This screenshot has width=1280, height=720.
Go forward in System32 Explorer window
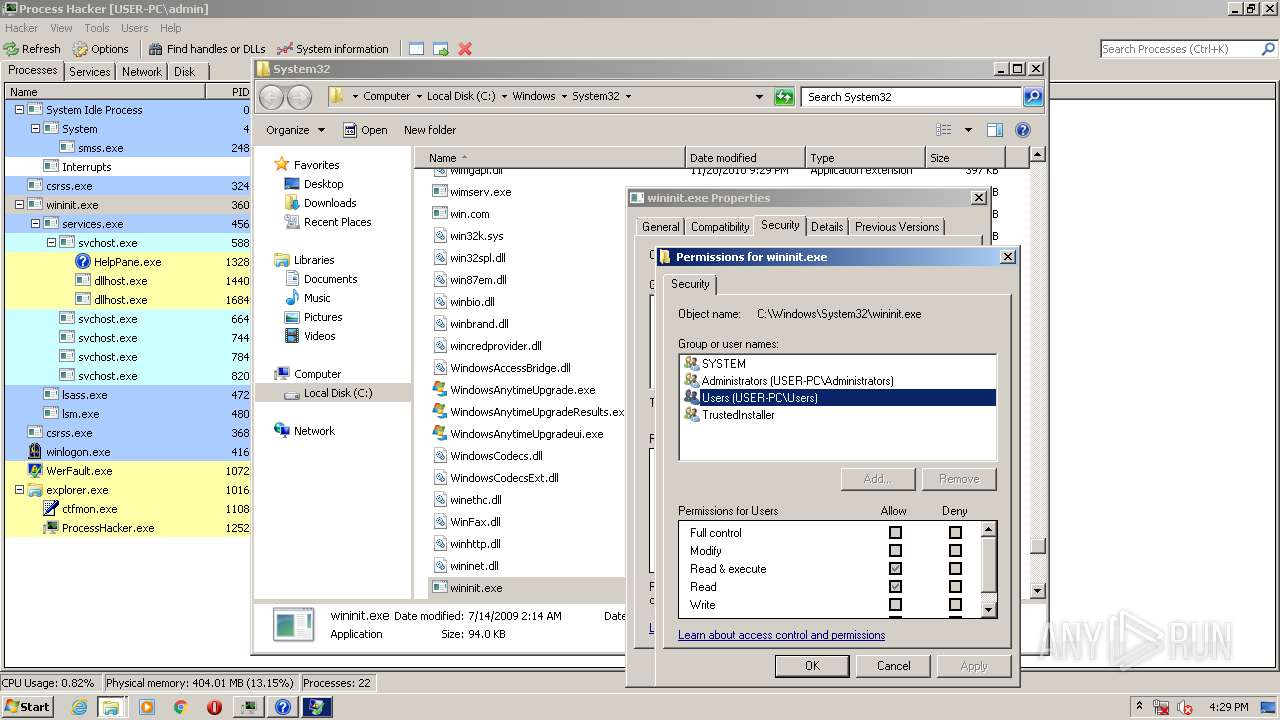point(299,97)
